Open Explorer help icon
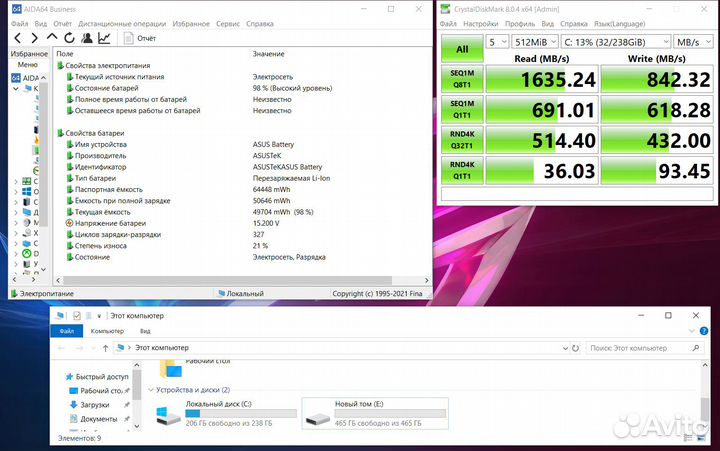The image size is (720, 451). point(703,331)
